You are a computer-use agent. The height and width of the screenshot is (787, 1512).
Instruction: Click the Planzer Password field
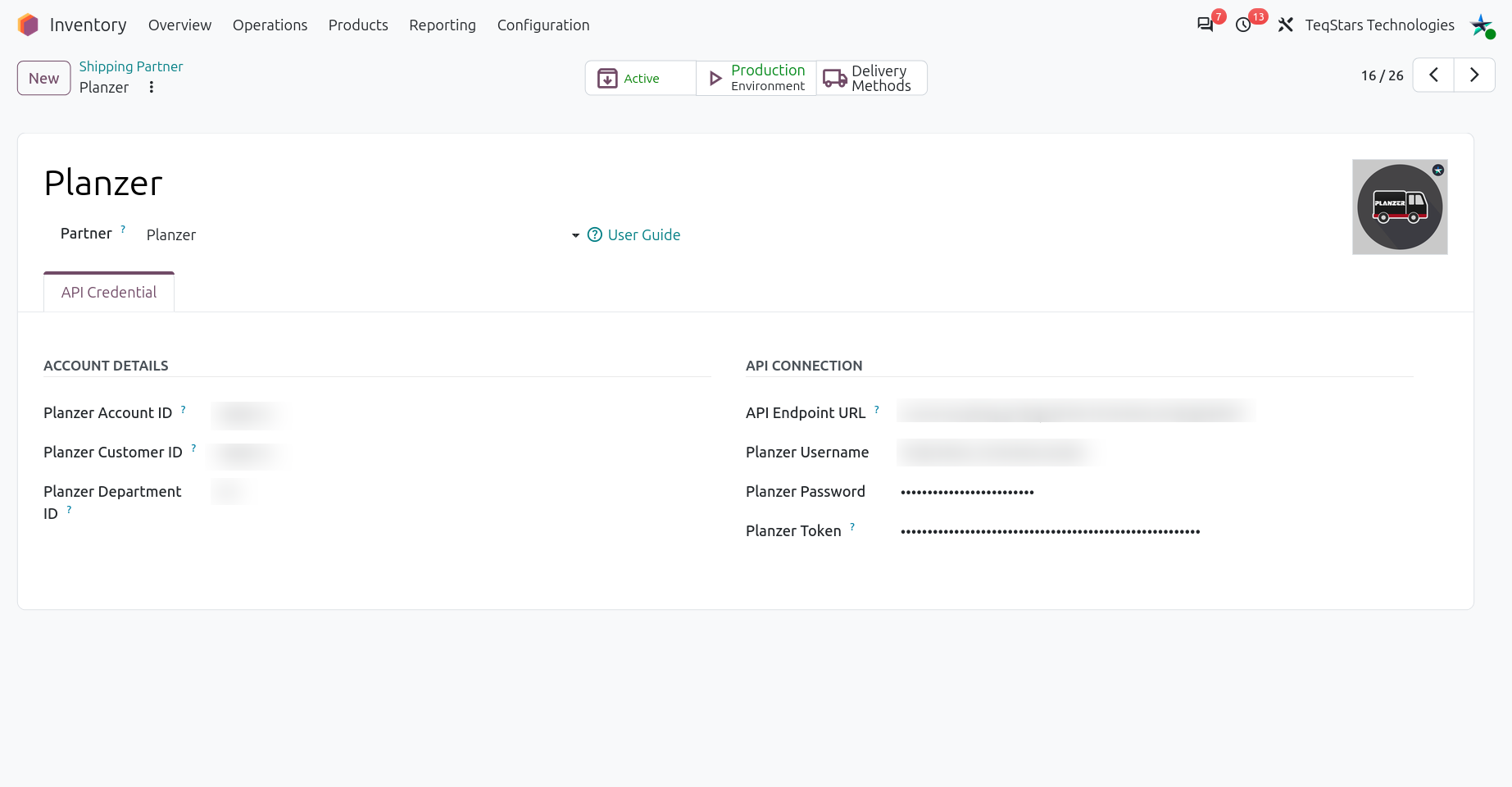1156,492
